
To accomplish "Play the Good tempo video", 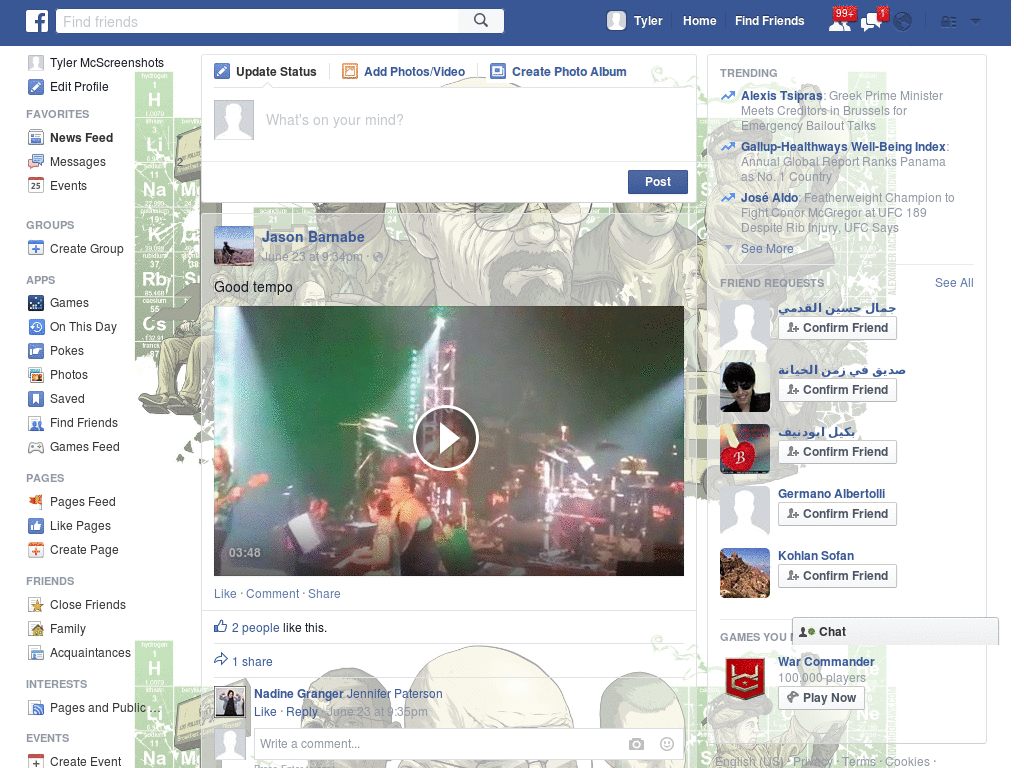I will 446,438.
